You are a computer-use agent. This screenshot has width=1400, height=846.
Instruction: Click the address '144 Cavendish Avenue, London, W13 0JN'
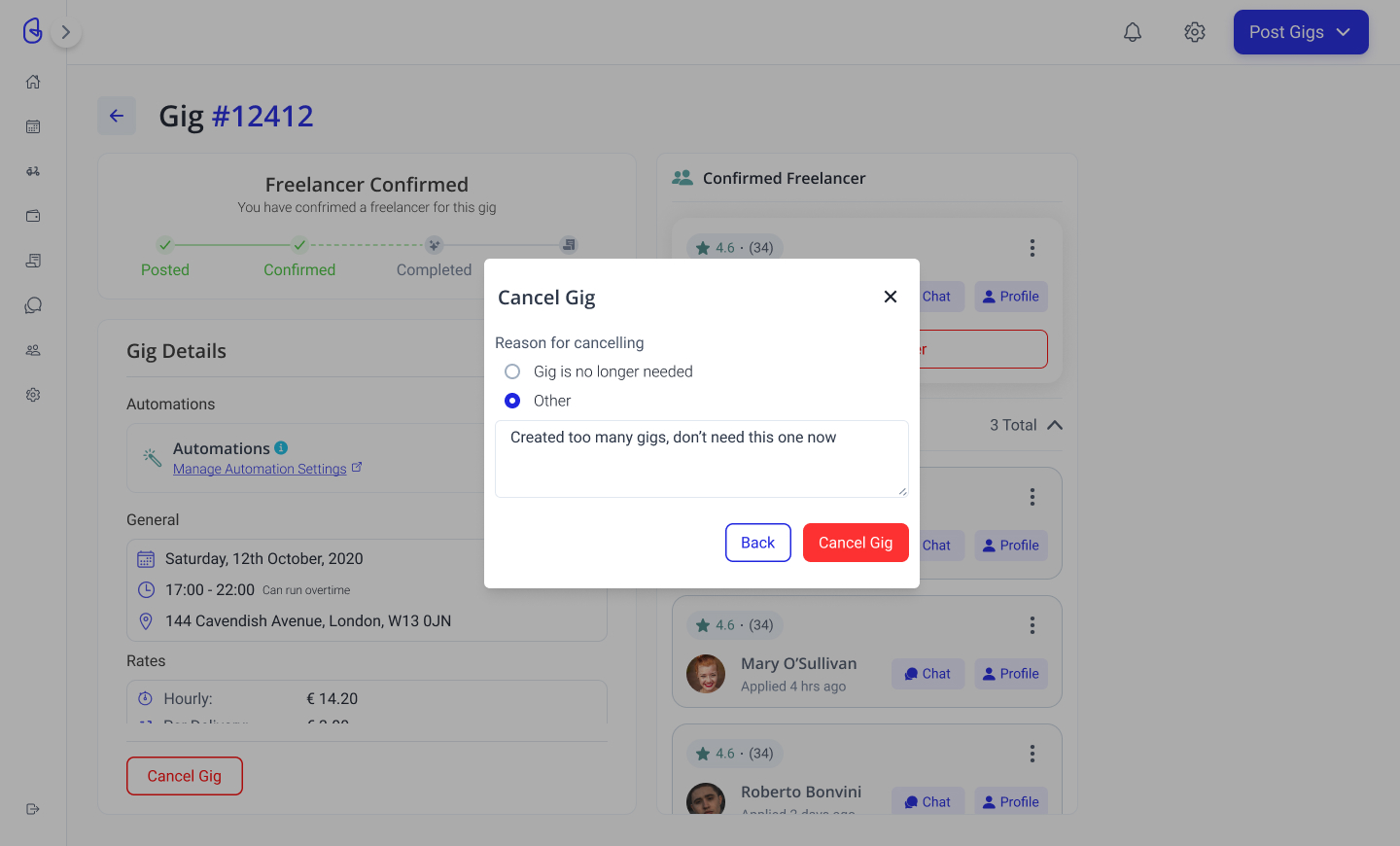coord(308,621)
